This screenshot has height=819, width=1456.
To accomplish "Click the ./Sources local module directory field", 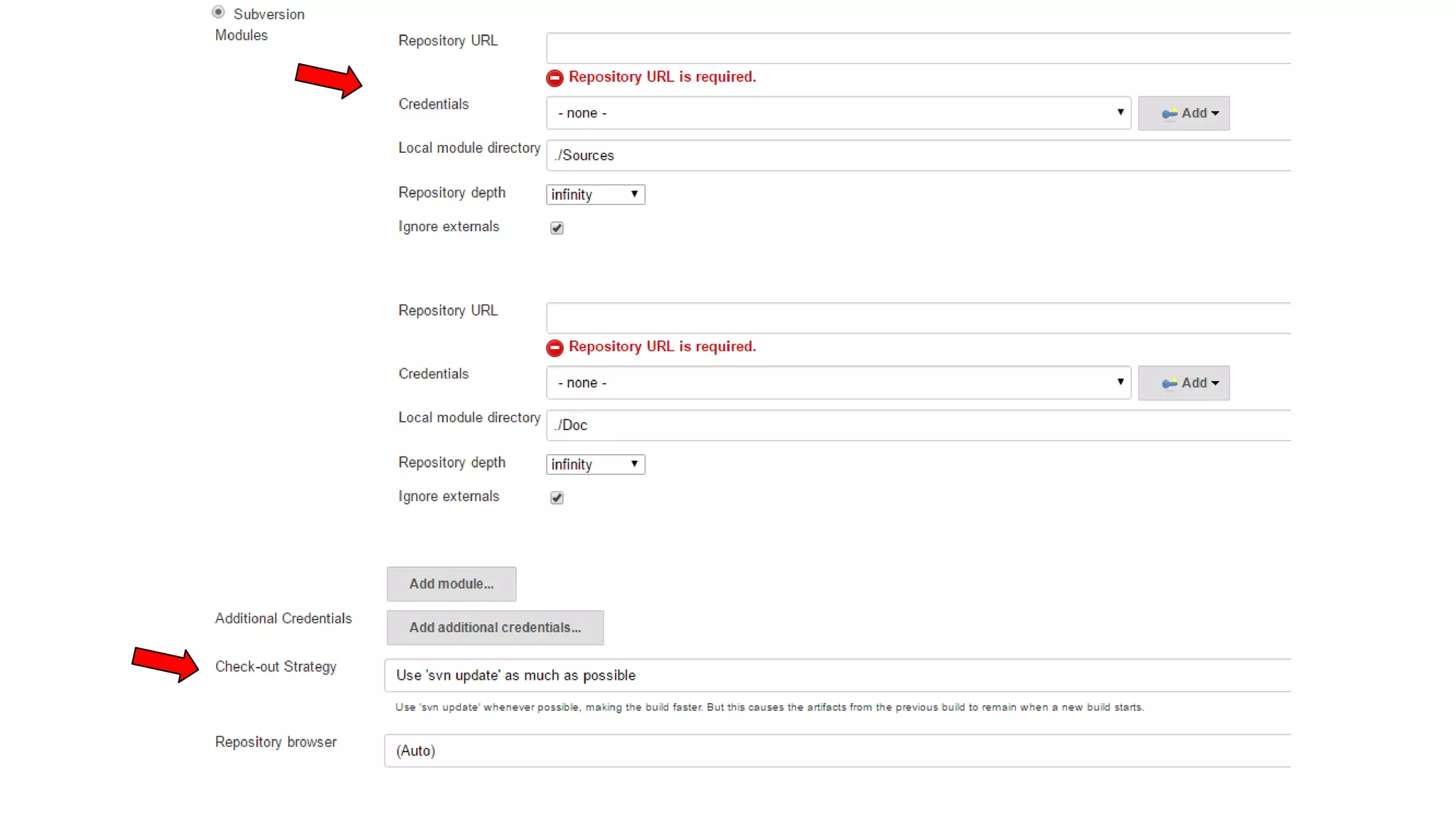I will pos(917,156).
